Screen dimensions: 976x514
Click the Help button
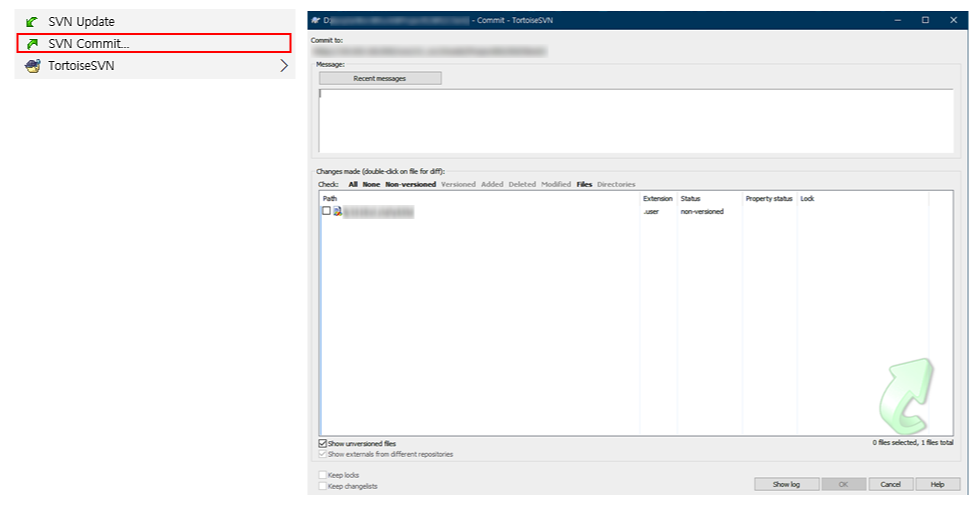937,484
